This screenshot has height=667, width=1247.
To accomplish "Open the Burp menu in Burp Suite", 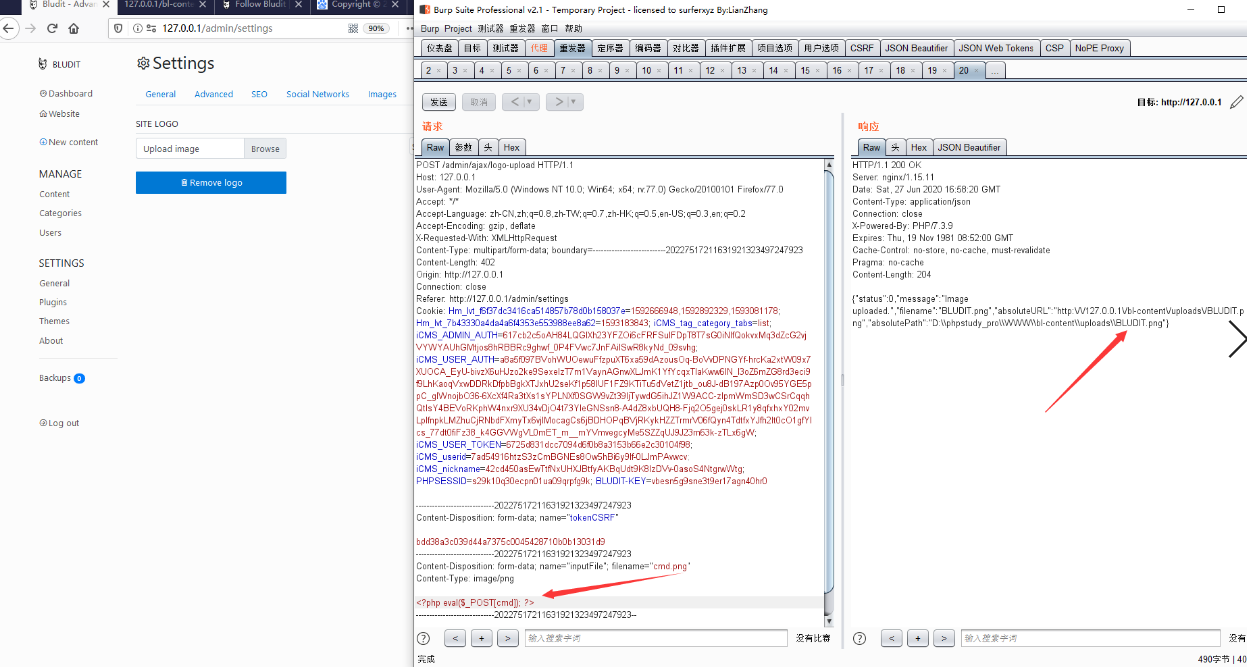I will pyautogui.click(x=429, y=29).
